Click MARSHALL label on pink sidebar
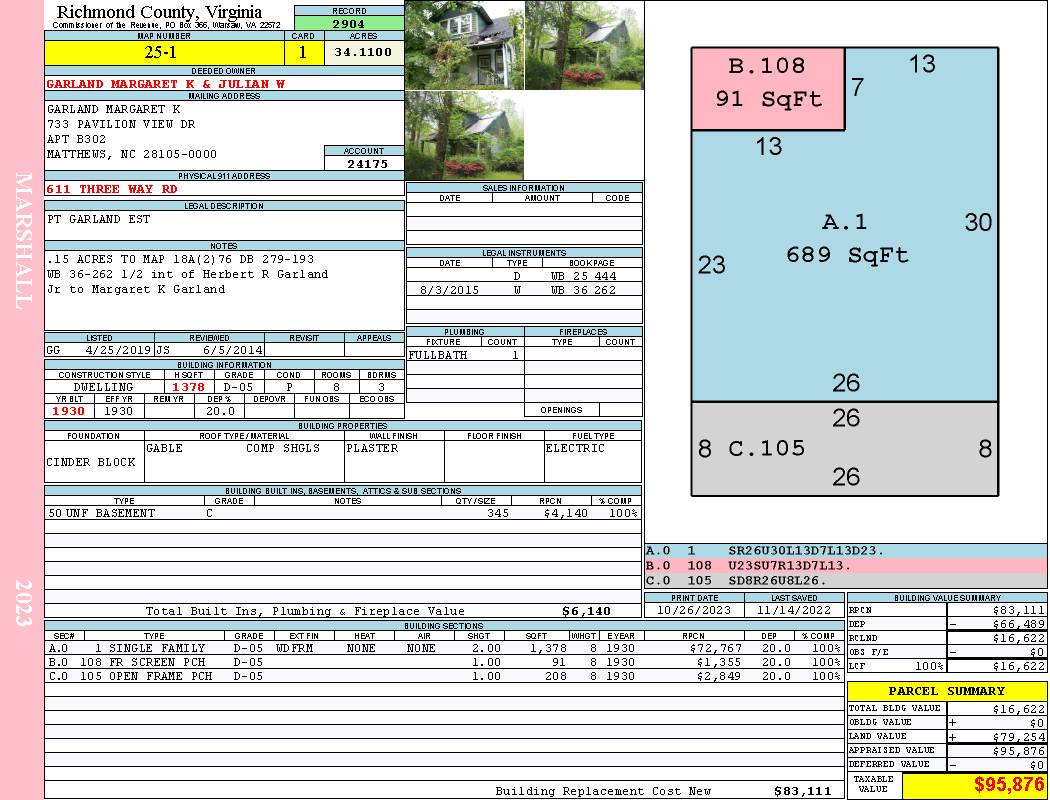This screenshot has height=800, width=1050. click(x=23, y=241)
